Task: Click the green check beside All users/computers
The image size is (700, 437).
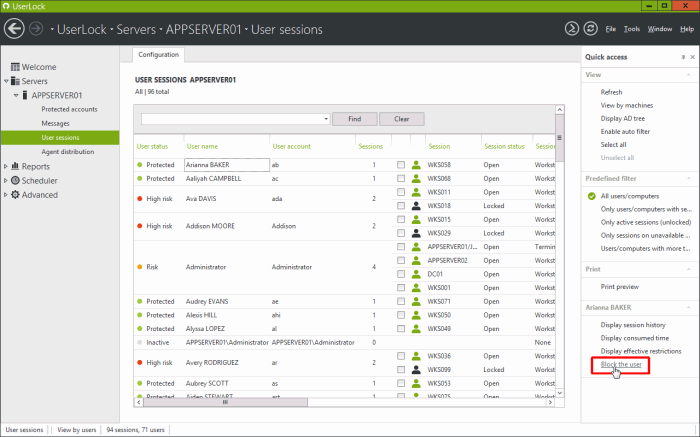Action: (x=592, y=196)
